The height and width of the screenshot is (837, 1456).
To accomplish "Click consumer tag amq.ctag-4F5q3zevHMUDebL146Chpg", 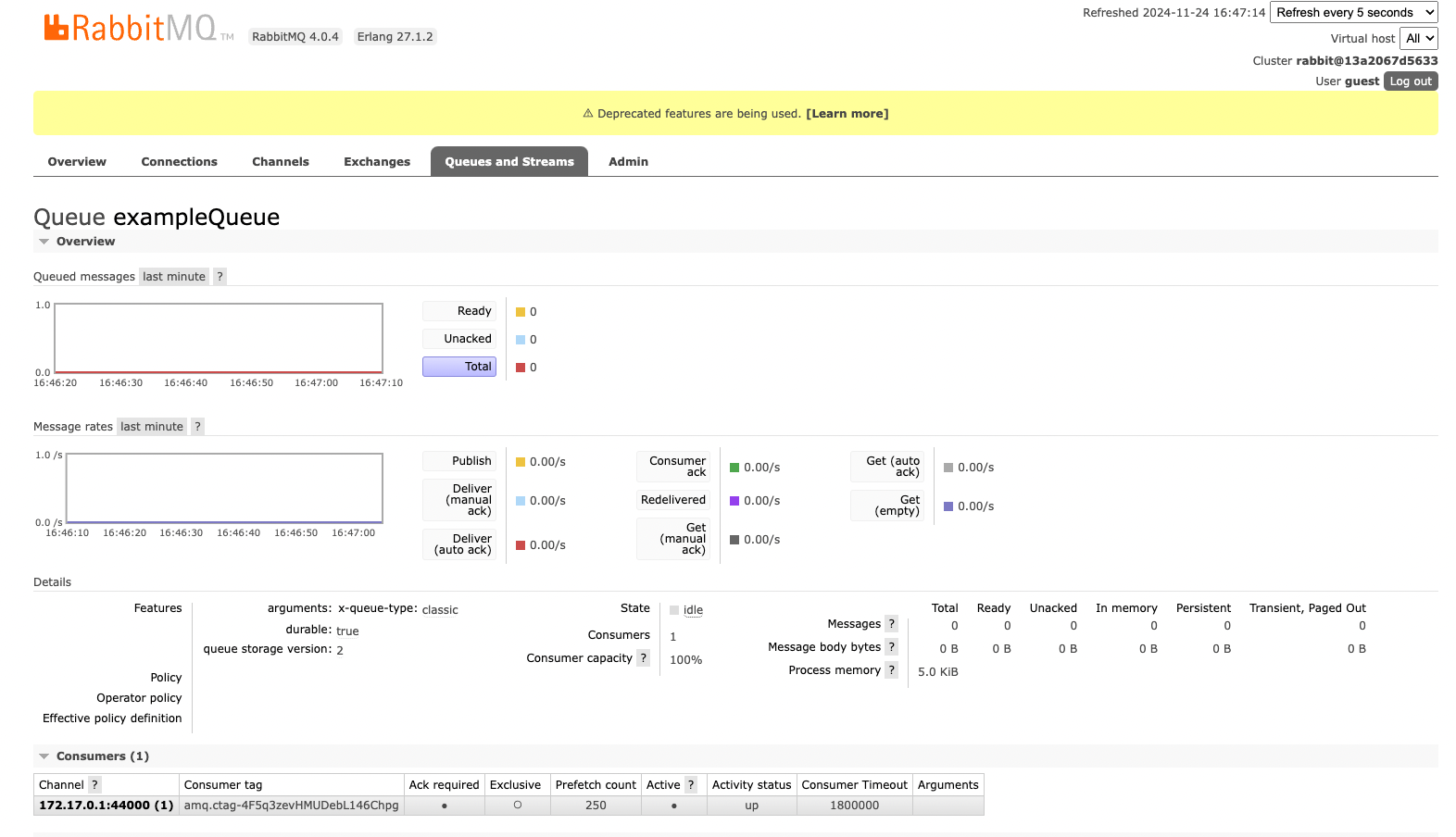I will coord(292,806).
